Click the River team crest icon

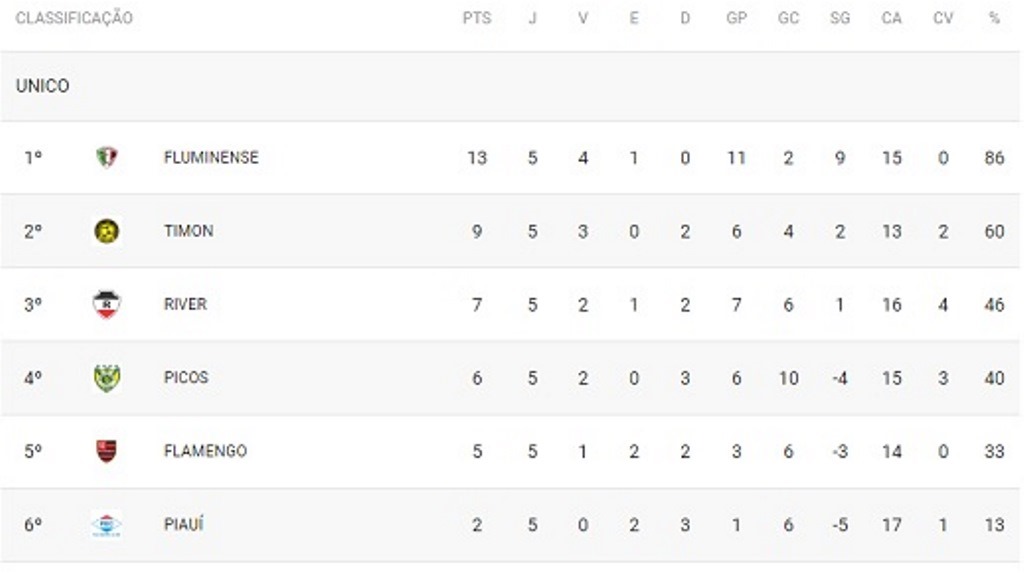coord(106,304)
